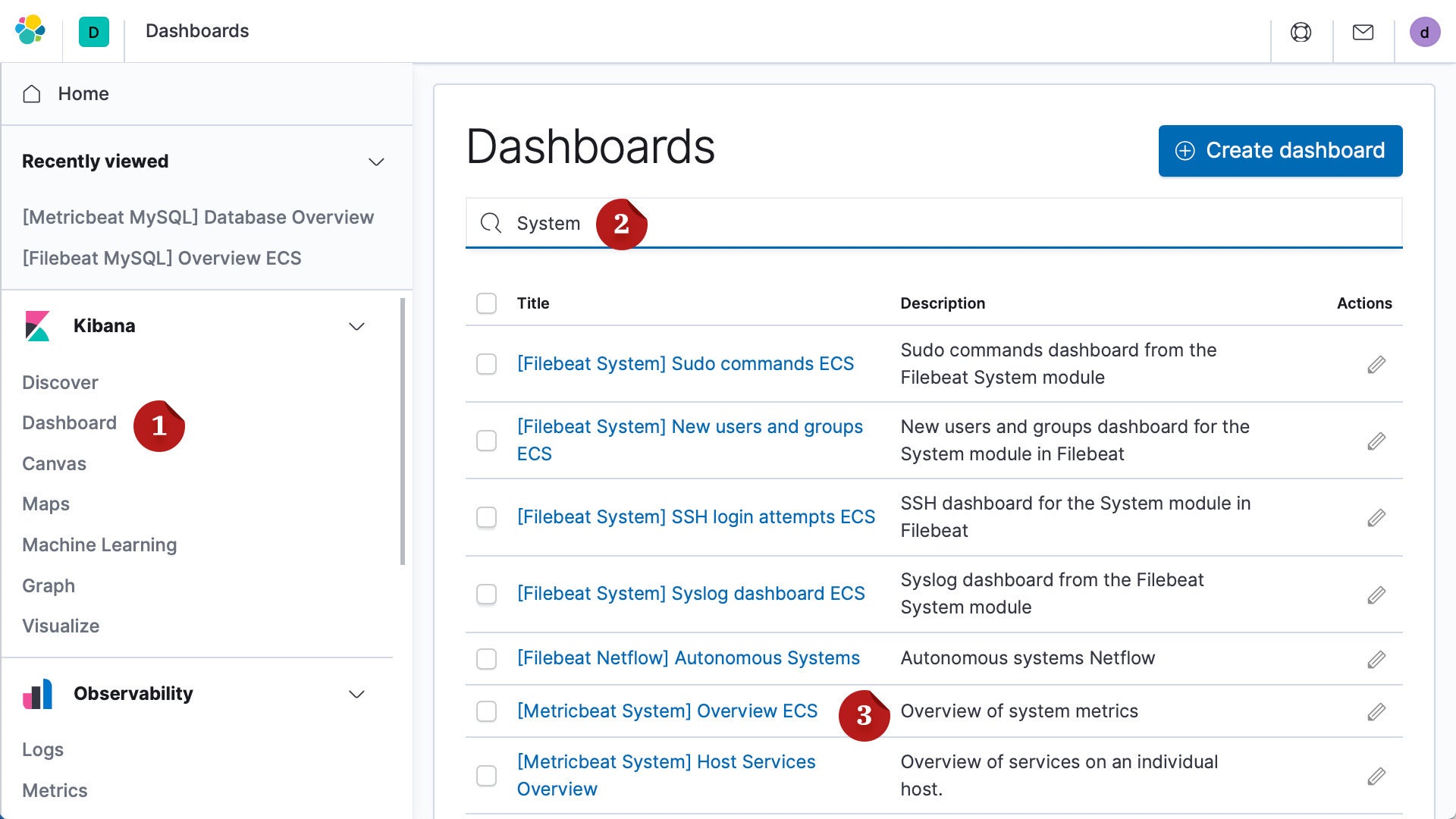Collapse the Kibana nav group
This screenshot has width=1456, height=819.
click(x=356, y=326)
